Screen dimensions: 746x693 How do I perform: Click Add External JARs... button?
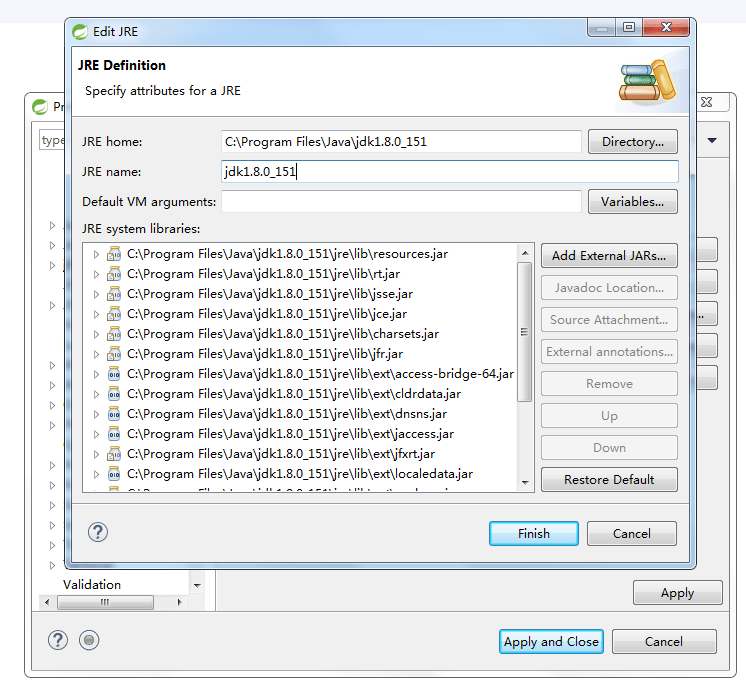[x=609, y=256]
